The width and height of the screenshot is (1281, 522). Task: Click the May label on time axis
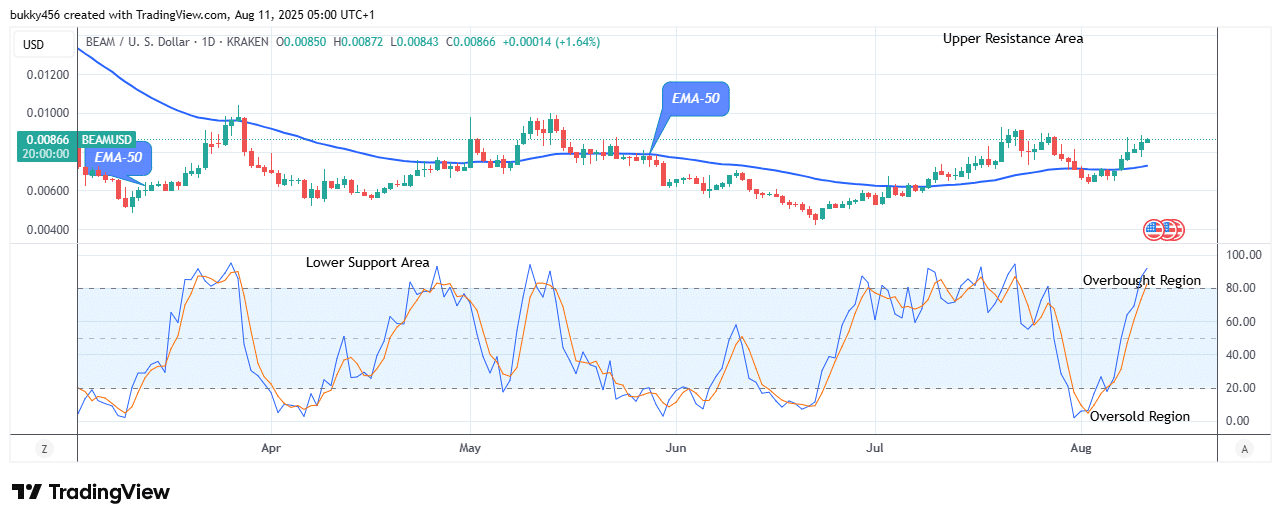(469, 450)
